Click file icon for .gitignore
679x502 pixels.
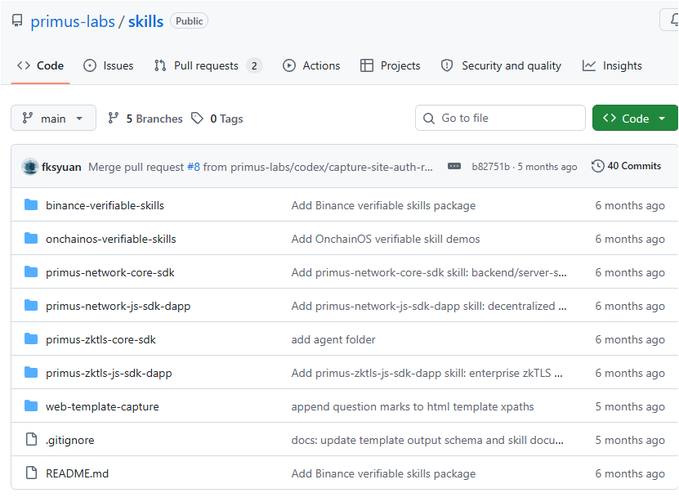coord(31,439)
